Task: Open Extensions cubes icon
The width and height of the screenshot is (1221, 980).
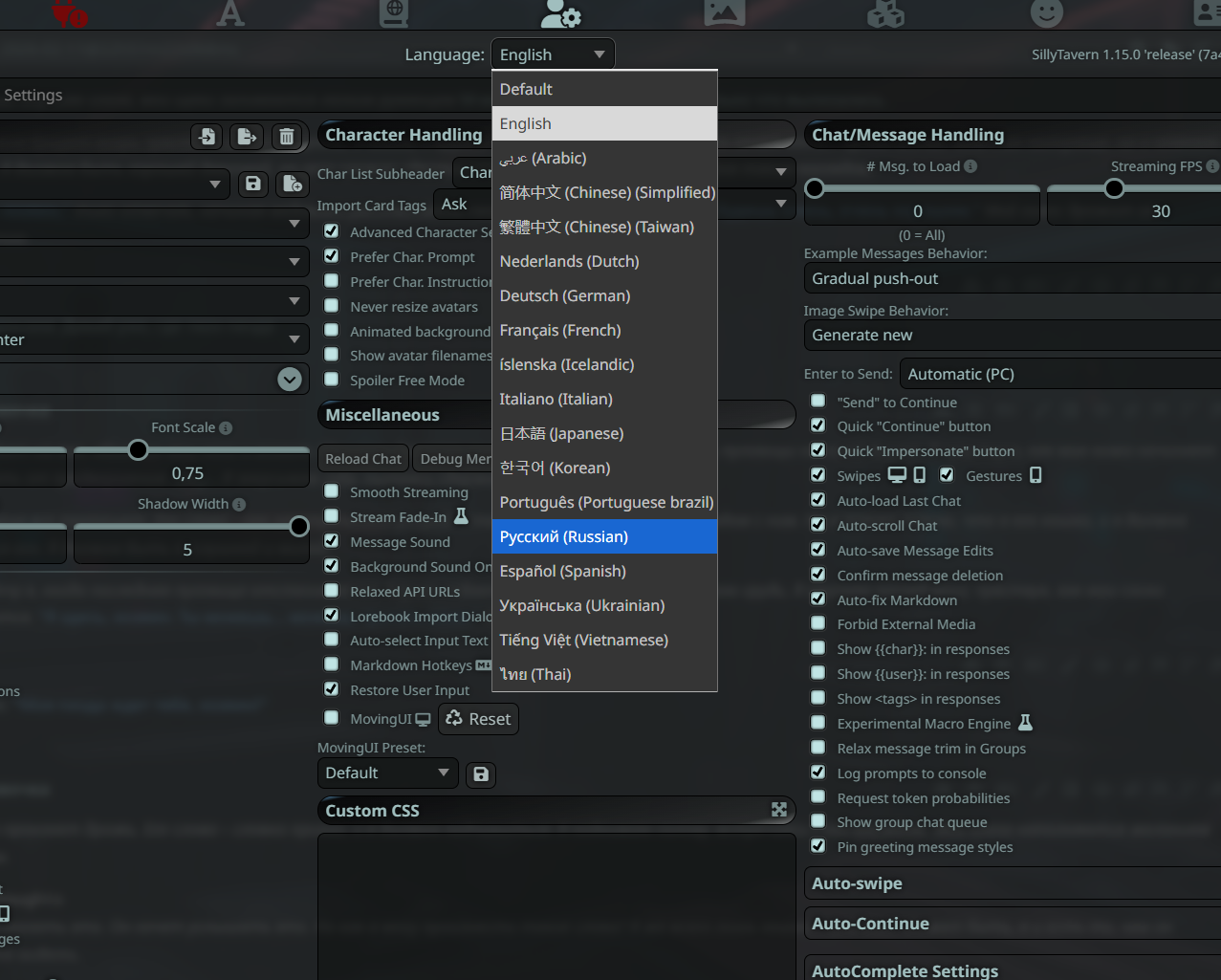Action: tap(885, 13)
